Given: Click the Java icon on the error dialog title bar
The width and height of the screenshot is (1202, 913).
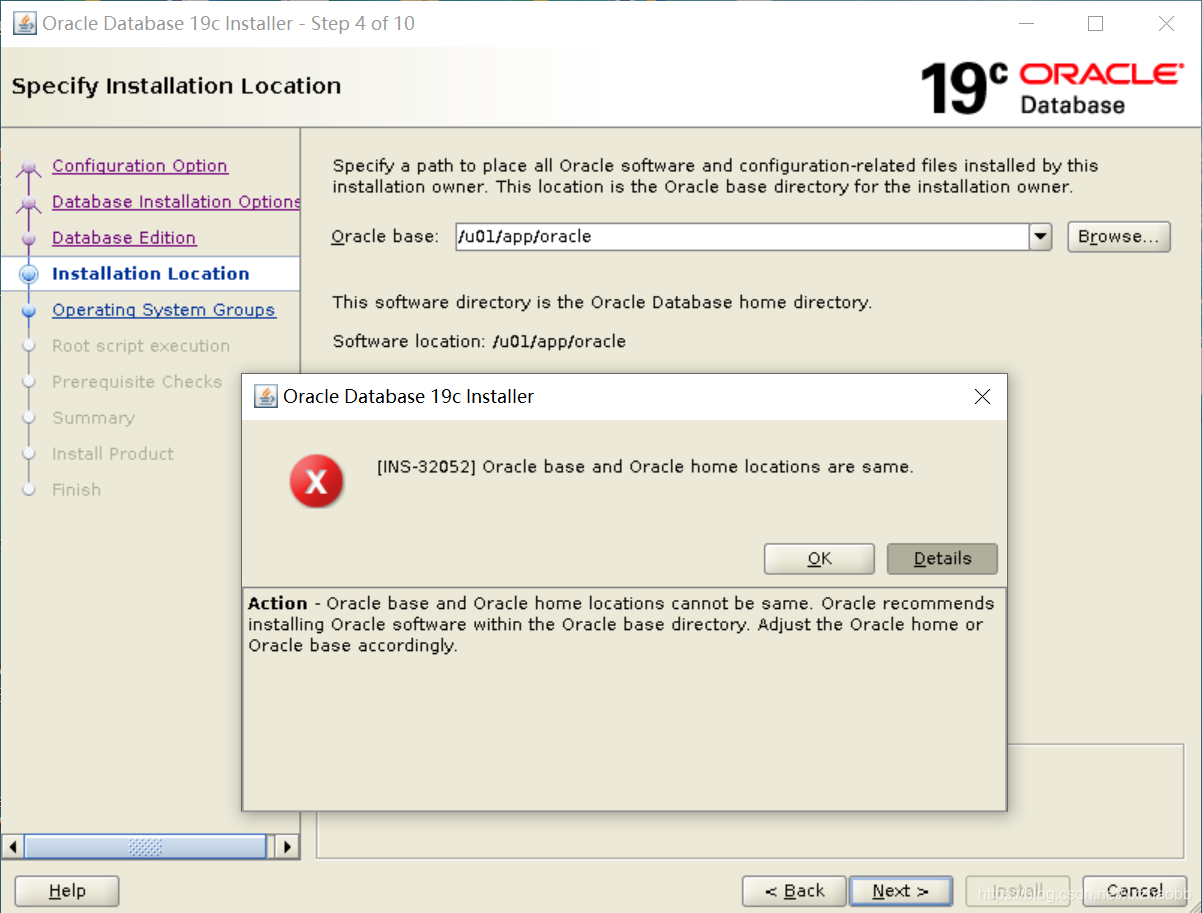Looking at the screenshot, I should [x=265, y=396].
